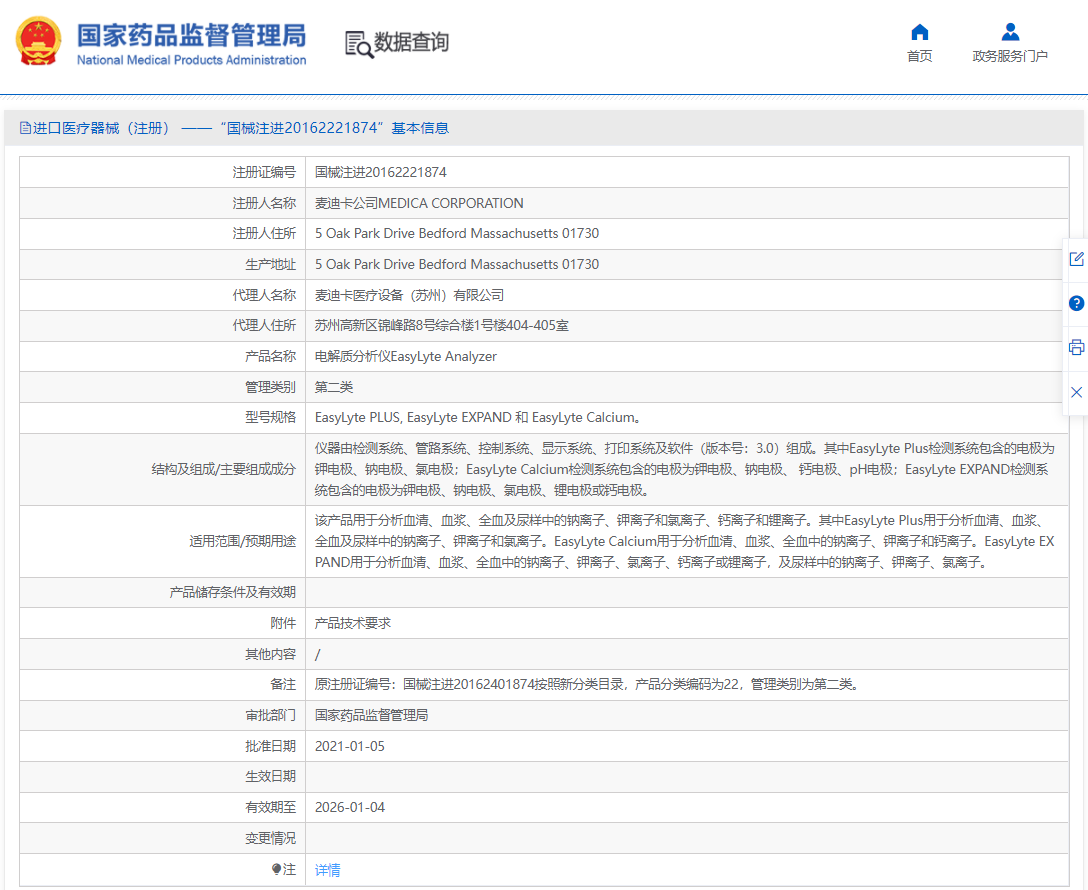Click the help question mark icon
This screenshot has height=890, width=1088.
1076,303
